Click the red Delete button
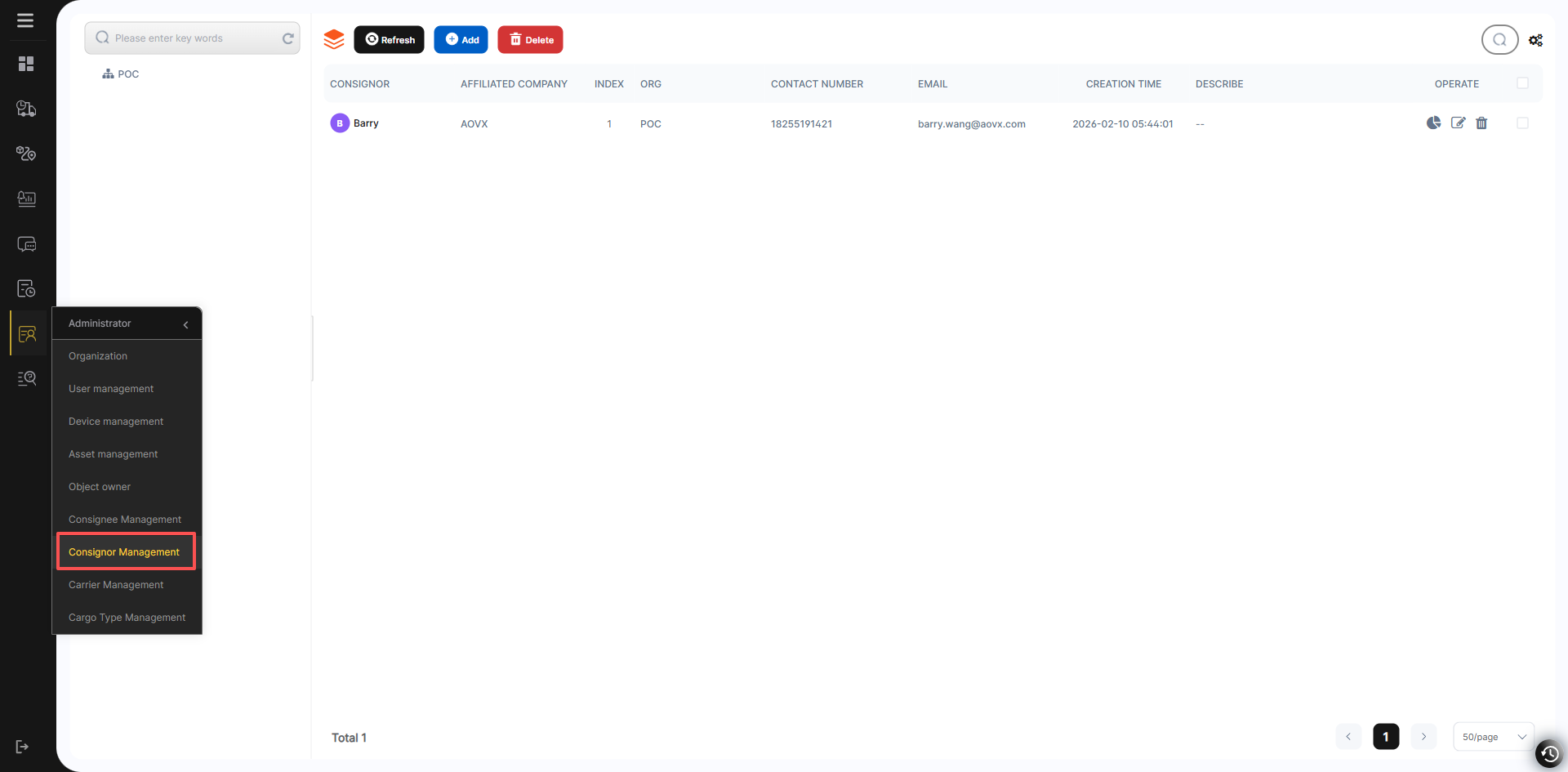 click(530, 39)
